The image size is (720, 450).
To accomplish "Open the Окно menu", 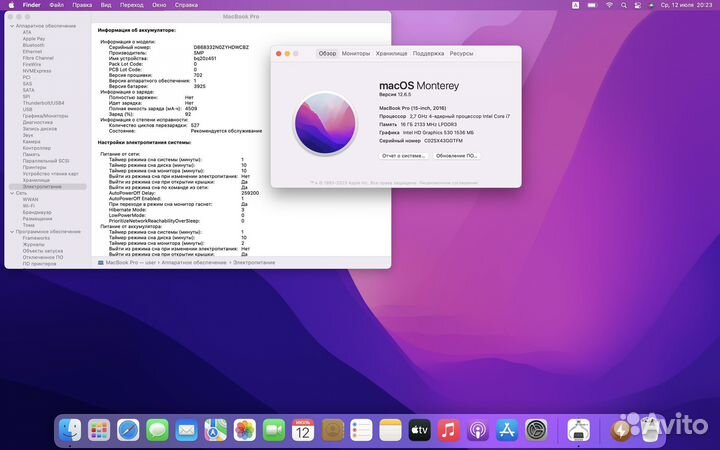I will point(159,5).
